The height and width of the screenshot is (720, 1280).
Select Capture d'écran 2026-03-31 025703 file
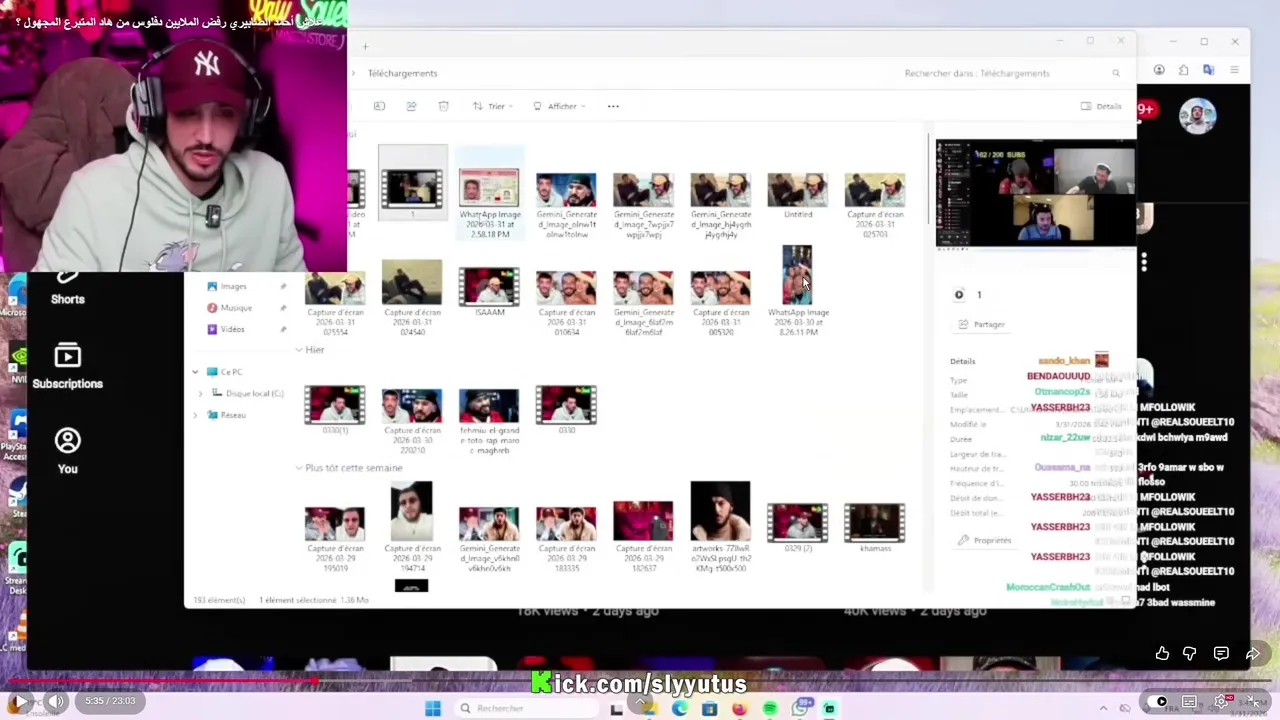click(875, 204)
